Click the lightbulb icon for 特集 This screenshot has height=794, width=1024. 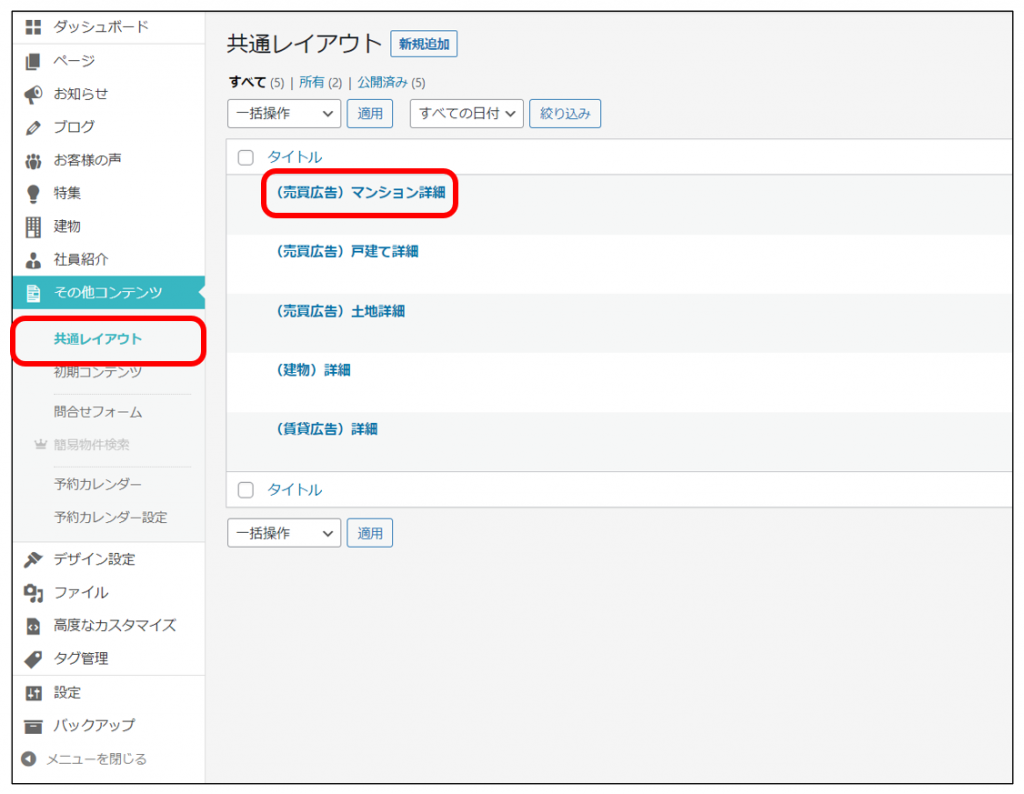tap(33, 193)
